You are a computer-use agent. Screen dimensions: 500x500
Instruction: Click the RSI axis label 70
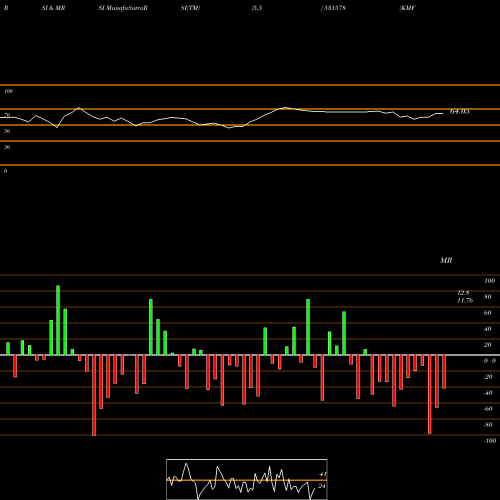(x=7, y=115)
